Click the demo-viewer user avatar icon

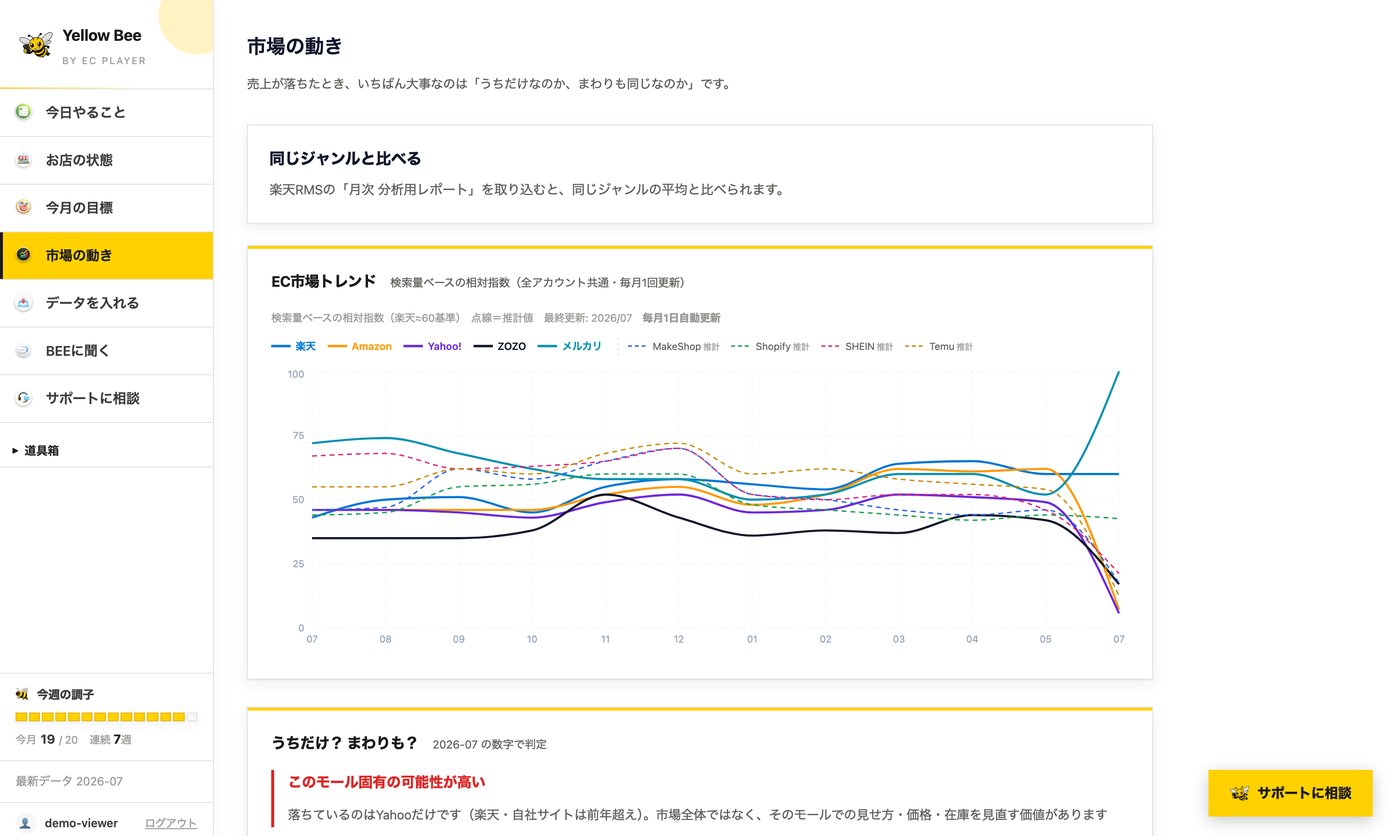[26, 823]
